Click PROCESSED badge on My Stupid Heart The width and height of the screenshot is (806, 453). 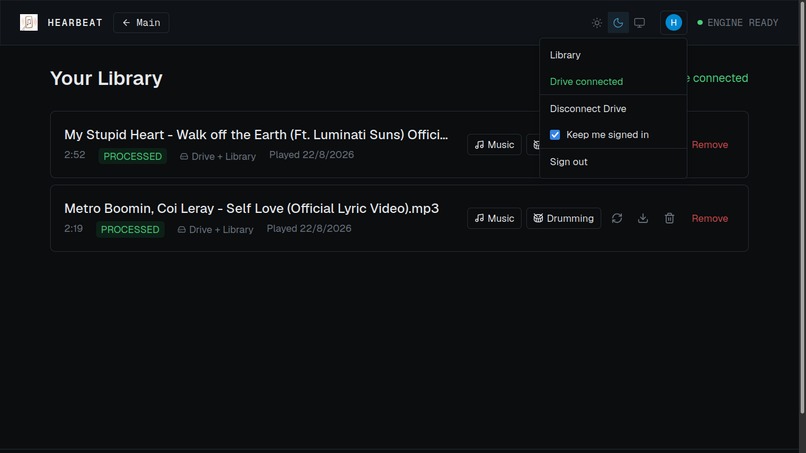pos(133,156)
